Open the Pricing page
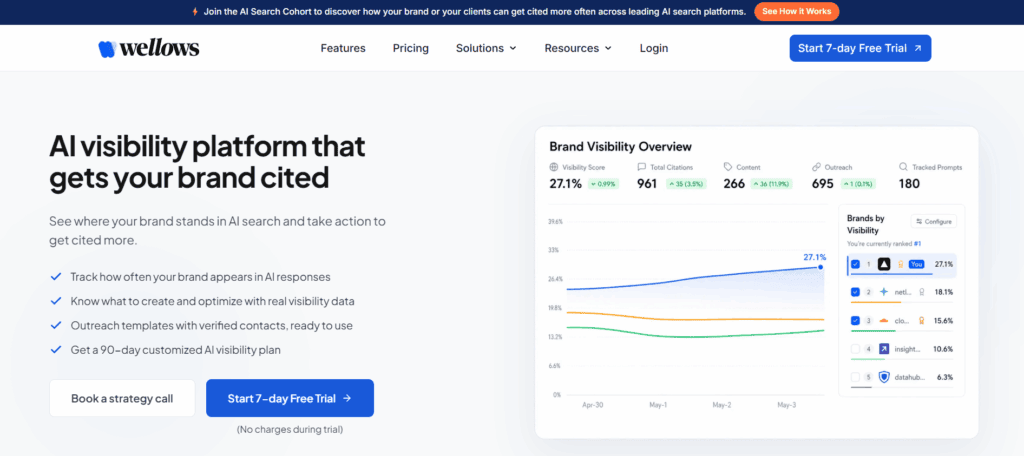This screenshot has height=456, width=1024. coord(411,48)
